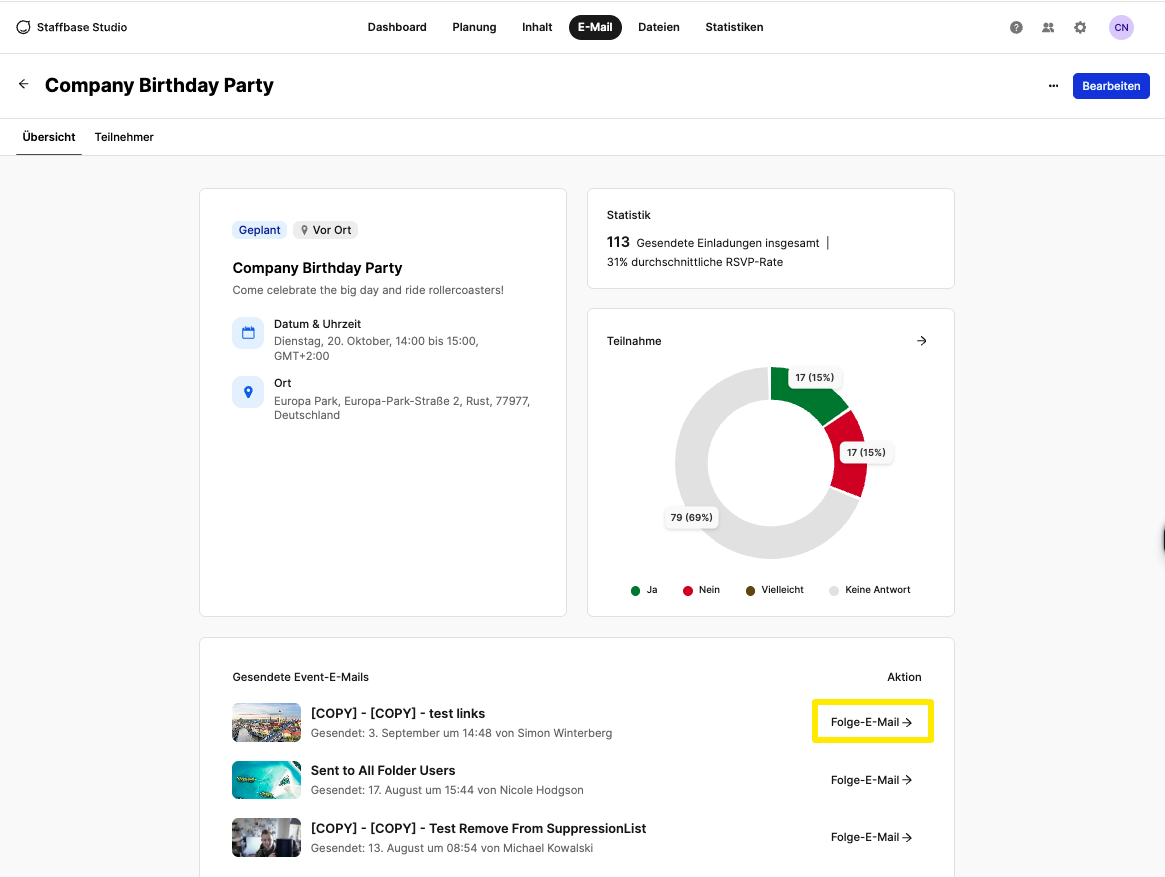Open the CN profile avatar

[x=1121, y=27]
